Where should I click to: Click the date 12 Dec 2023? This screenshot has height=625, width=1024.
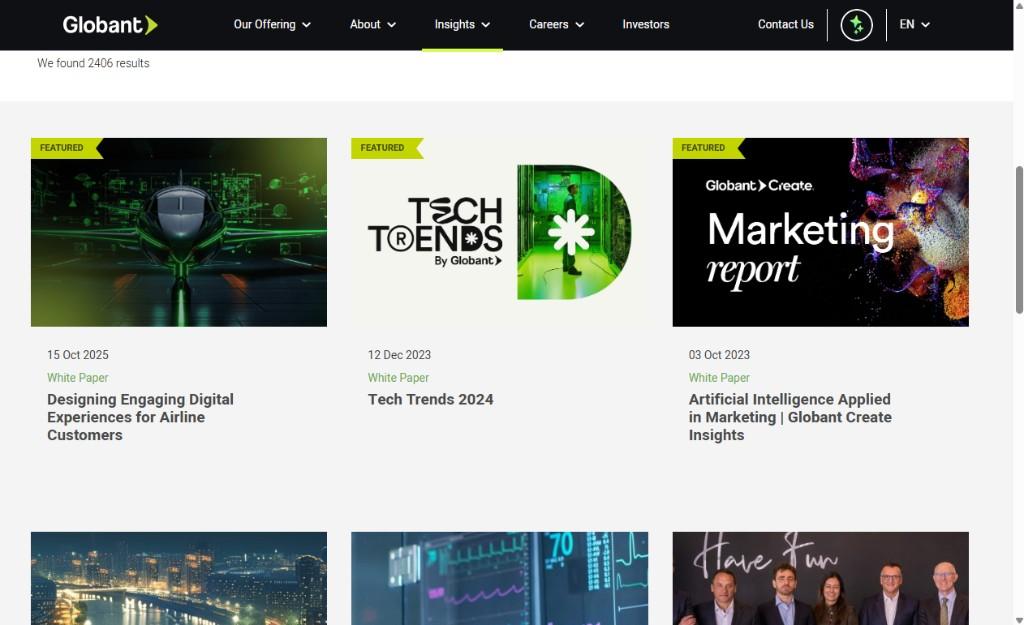399,355
